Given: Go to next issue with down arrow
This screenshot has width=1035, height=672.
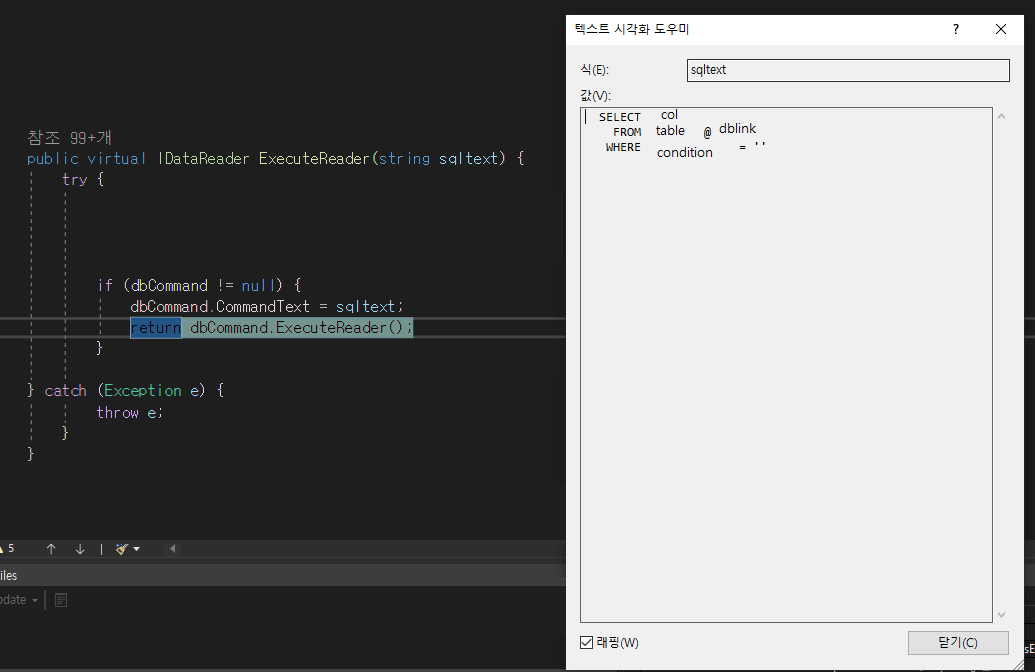Looking at the screenshot, I should (80, 549).
